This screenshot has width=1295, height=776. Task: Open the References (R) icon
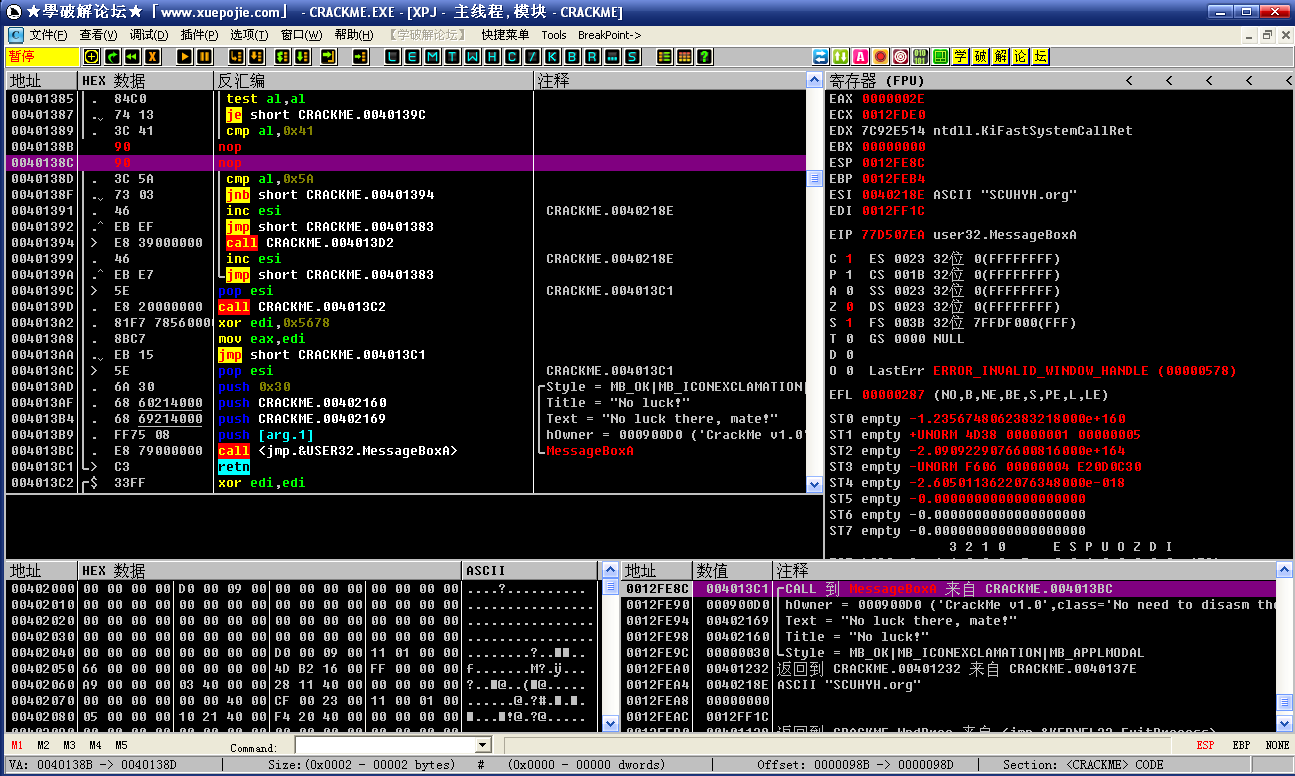point(592,57)
